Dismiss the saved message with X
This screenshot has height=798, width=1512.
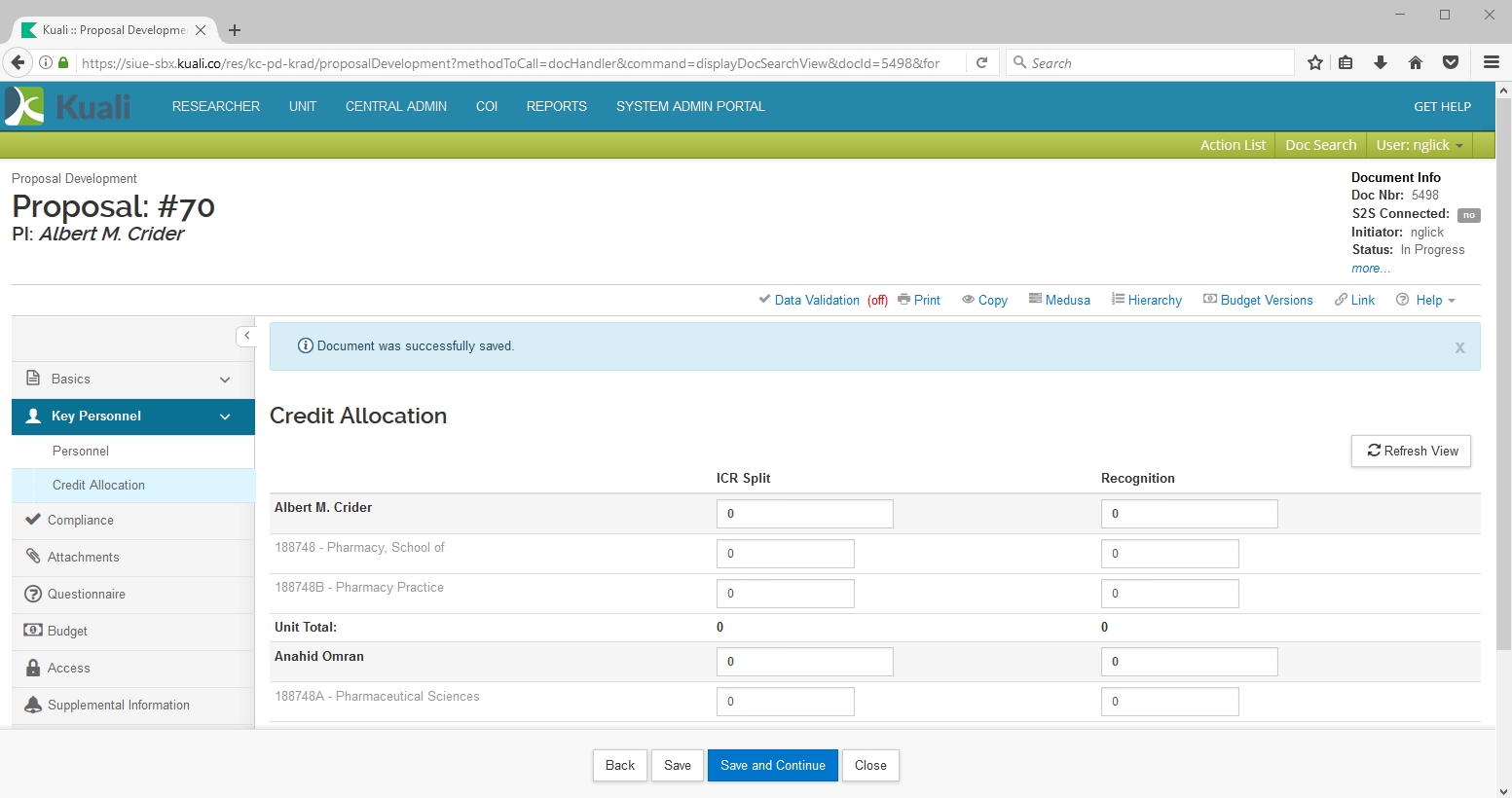click(1459, 347)
